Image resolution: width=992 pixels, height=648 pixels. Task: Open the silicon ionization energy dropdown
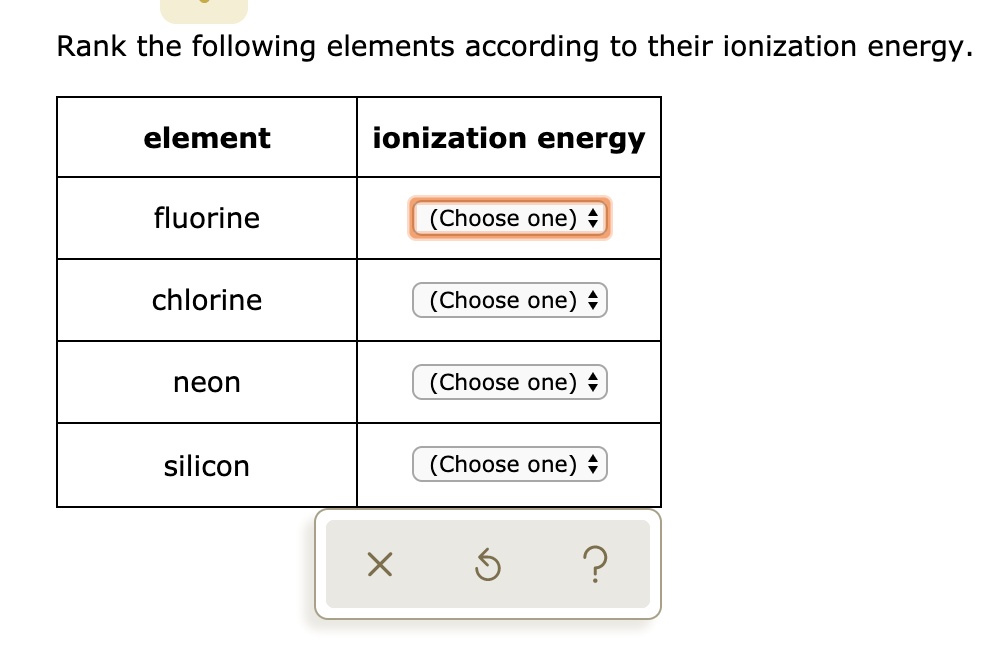pos(509,464)
